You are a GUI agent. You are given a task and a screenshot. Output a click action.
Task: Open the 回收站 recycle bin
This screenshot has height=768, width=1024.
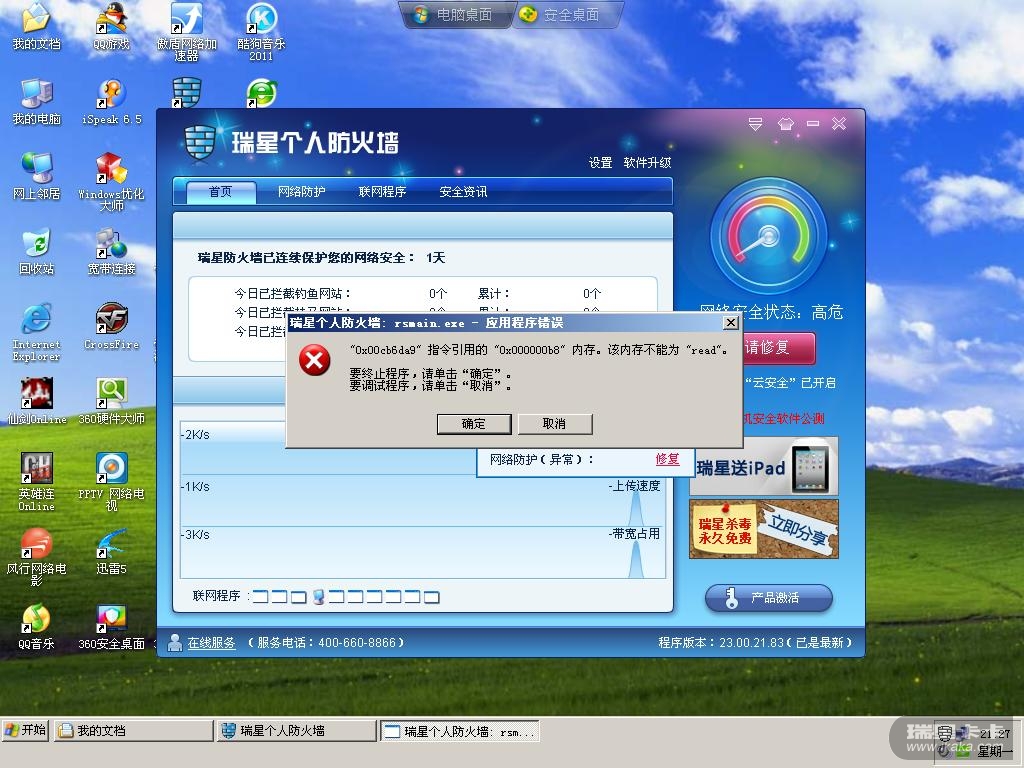click(36, 251)
